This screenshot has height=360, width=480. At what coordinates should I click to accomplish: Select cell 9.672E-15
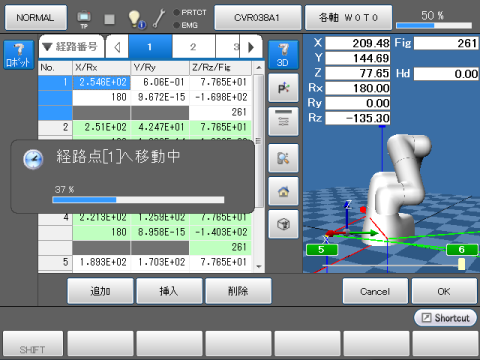pyautogui.click(x=160, y=97)
